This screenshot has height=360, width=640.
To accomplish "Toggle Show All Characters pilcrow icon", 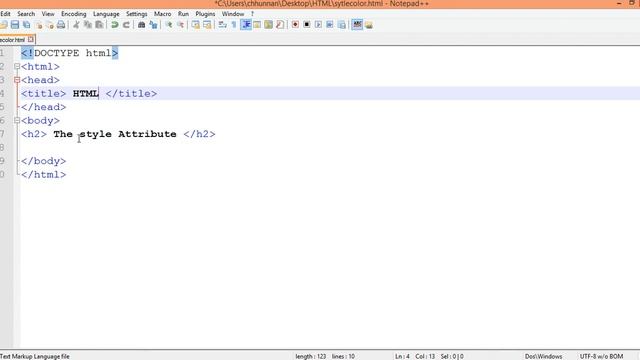I will [x=234, y=25].
